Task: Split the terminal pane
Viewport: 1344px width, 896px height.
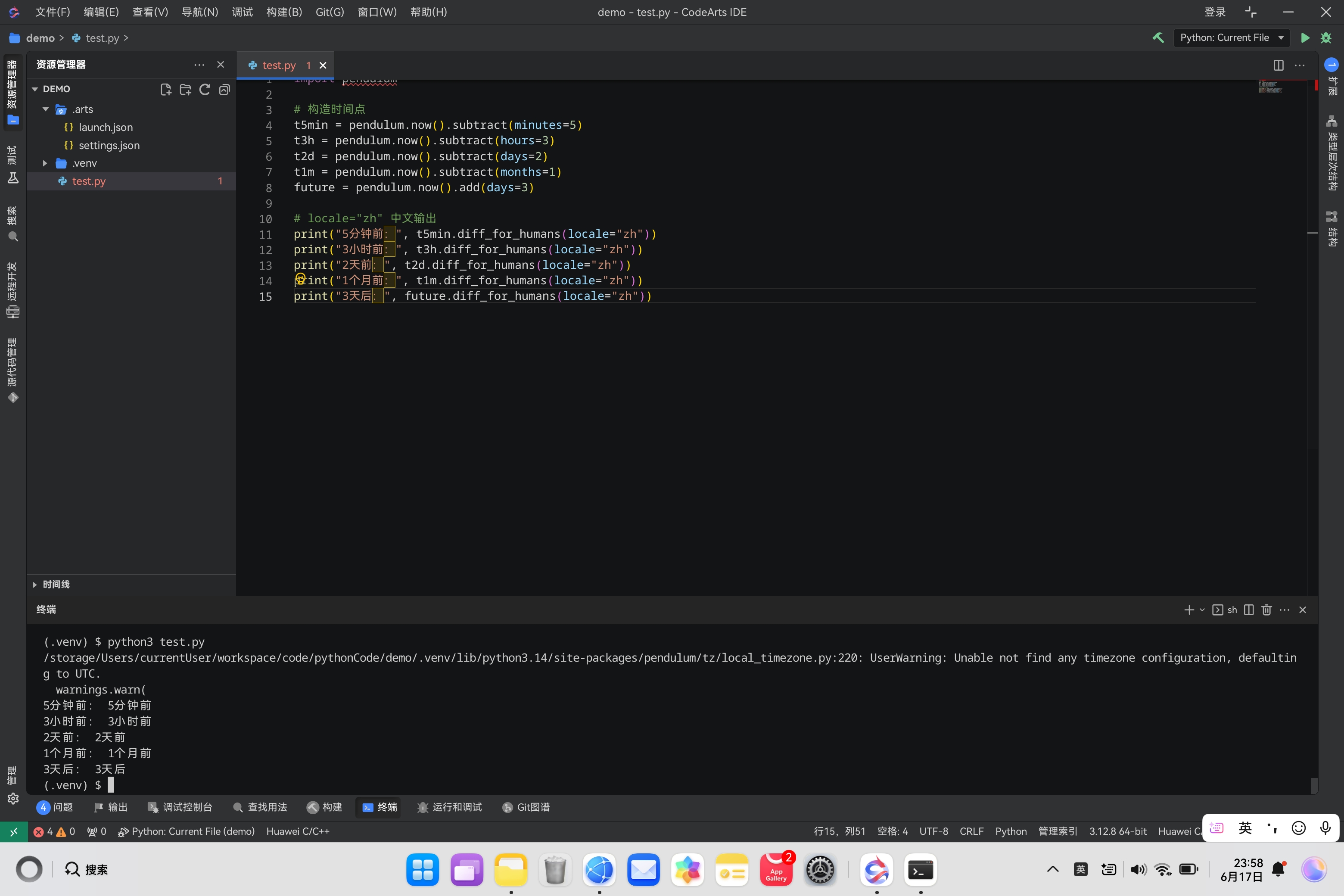Action: click(1248, 610)
